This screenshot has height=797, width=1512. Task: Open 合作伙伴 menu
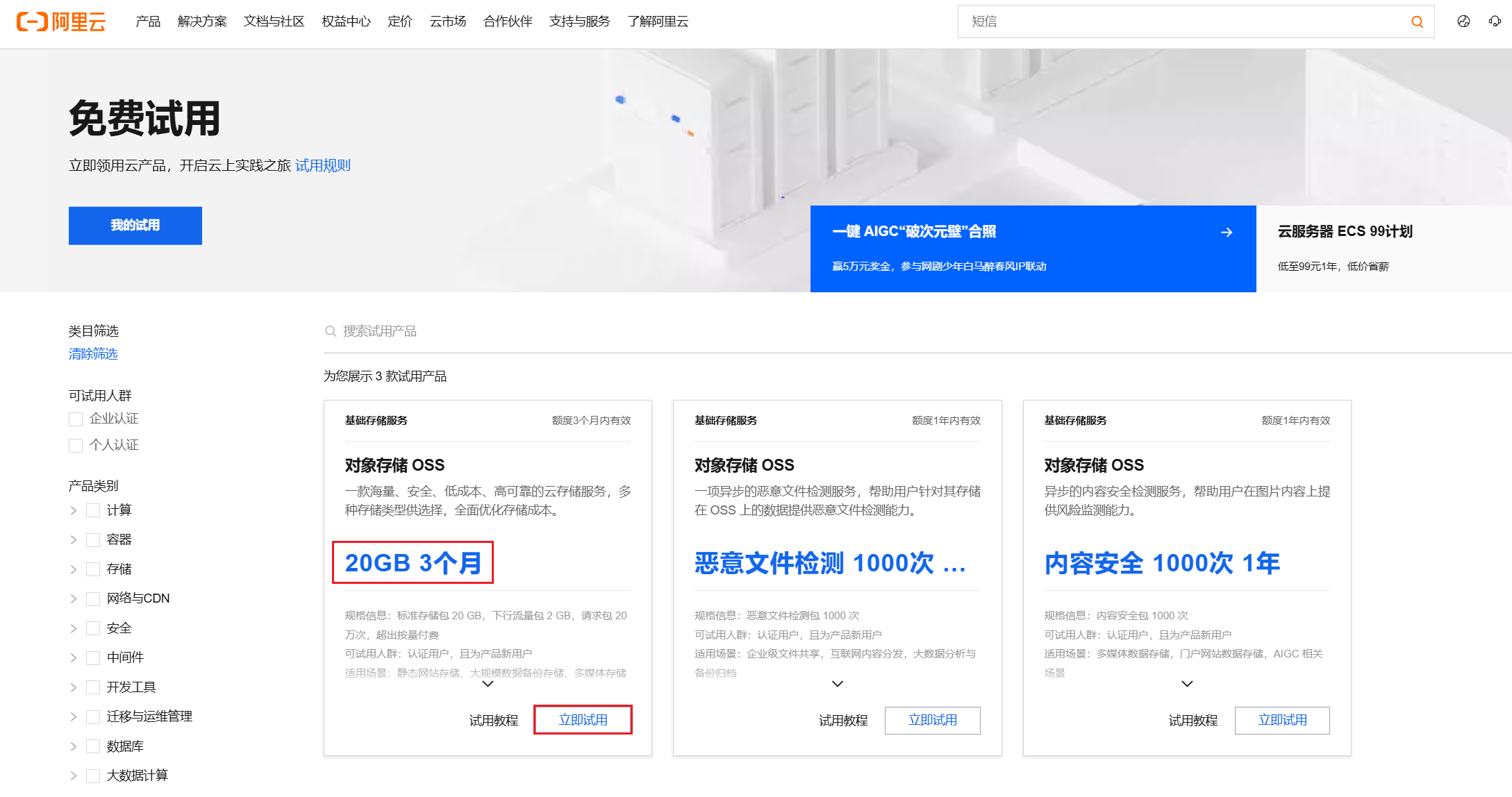(508, 22)
